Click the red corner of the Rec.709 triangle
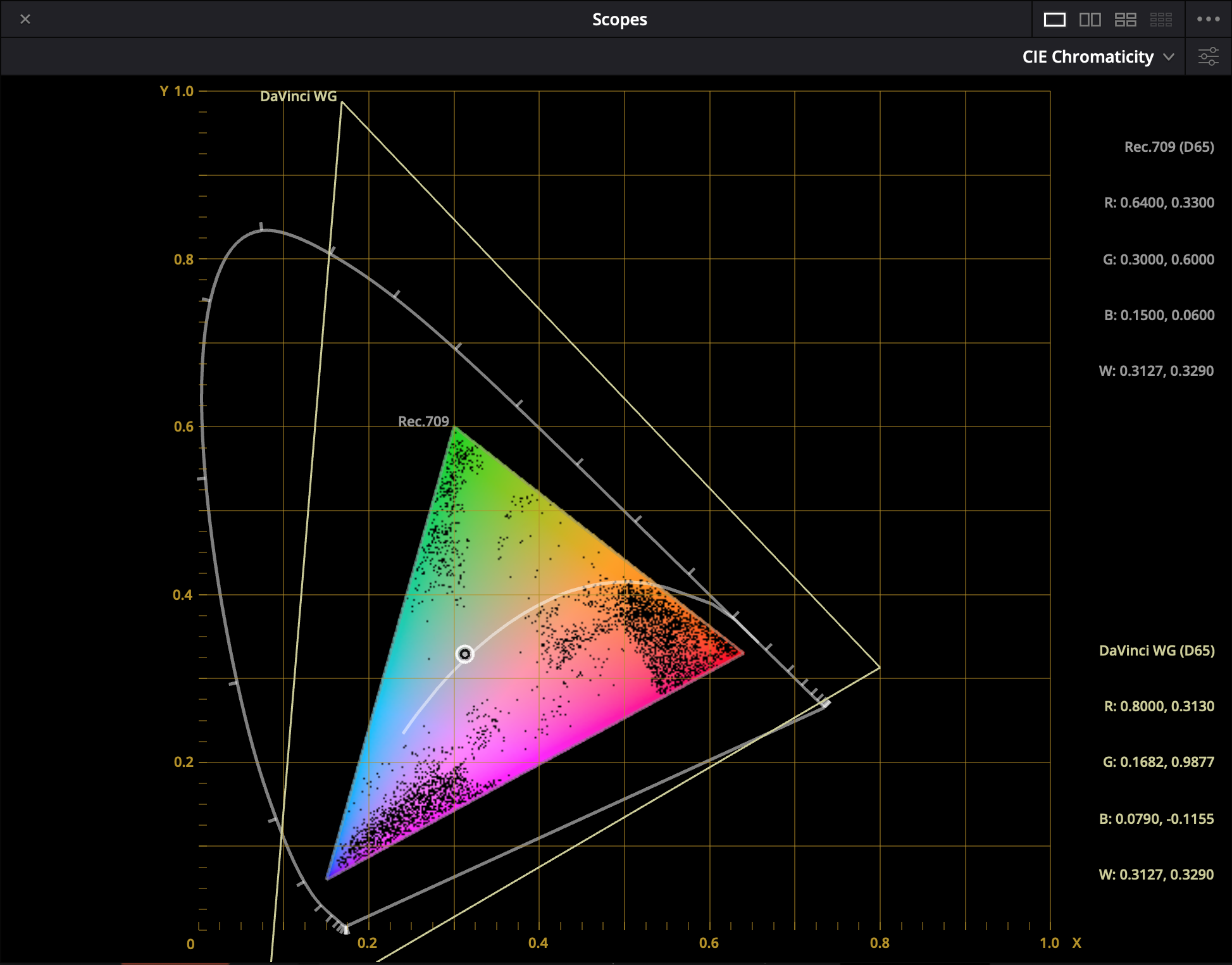 (x=742, y=653)
